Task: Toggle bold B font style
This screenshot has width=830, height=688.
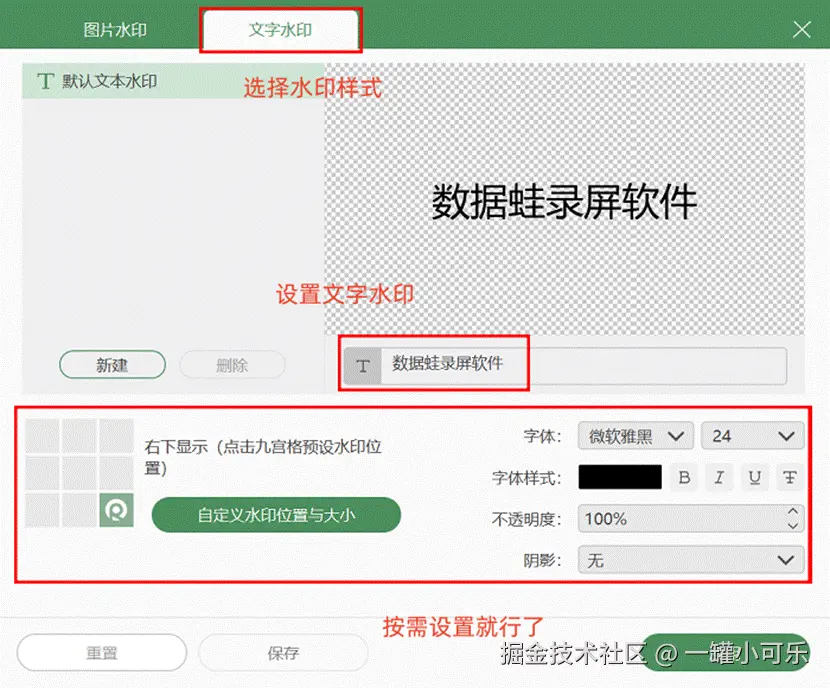Action: [x=684, y=477]
